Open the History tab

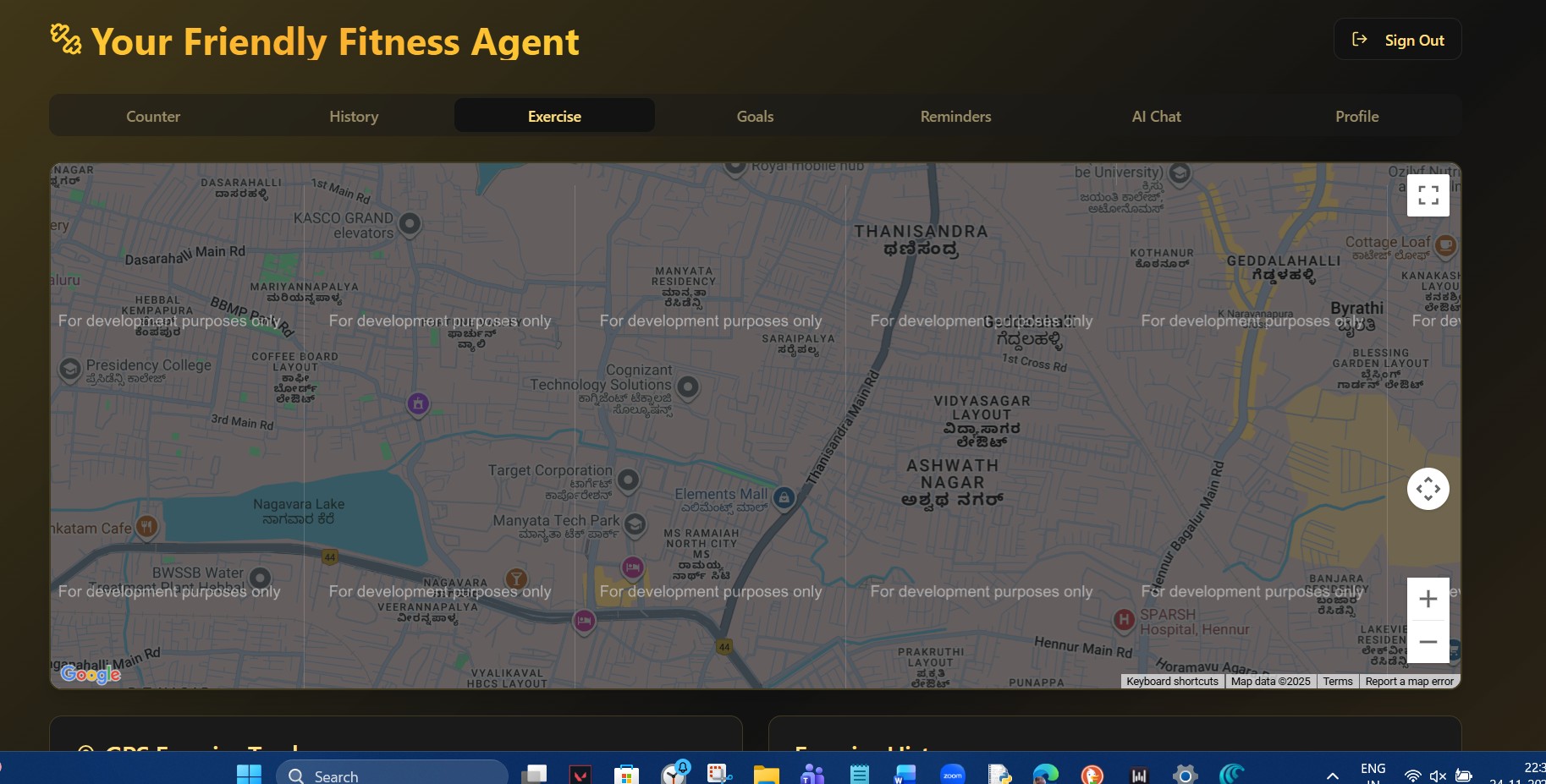(x=354, y=116)
